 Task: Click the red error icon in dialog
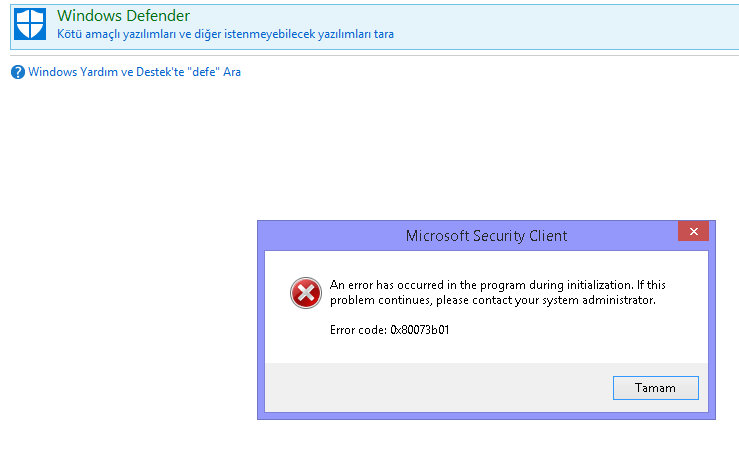pos(304,292)
